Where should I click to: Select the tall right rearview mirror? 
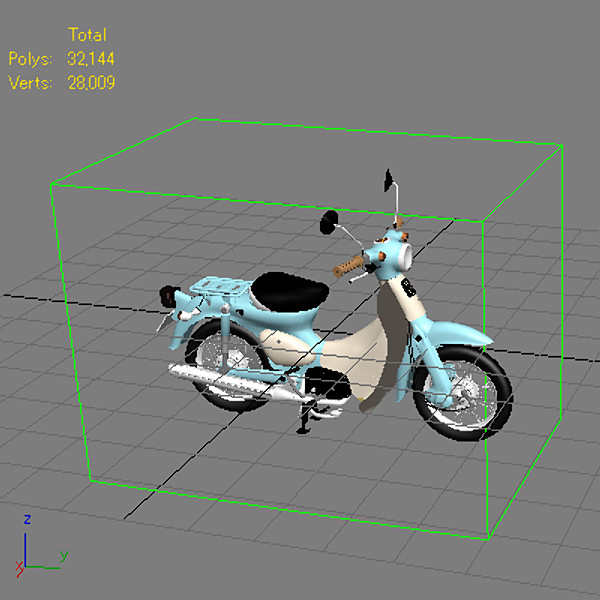pos(389,181)
